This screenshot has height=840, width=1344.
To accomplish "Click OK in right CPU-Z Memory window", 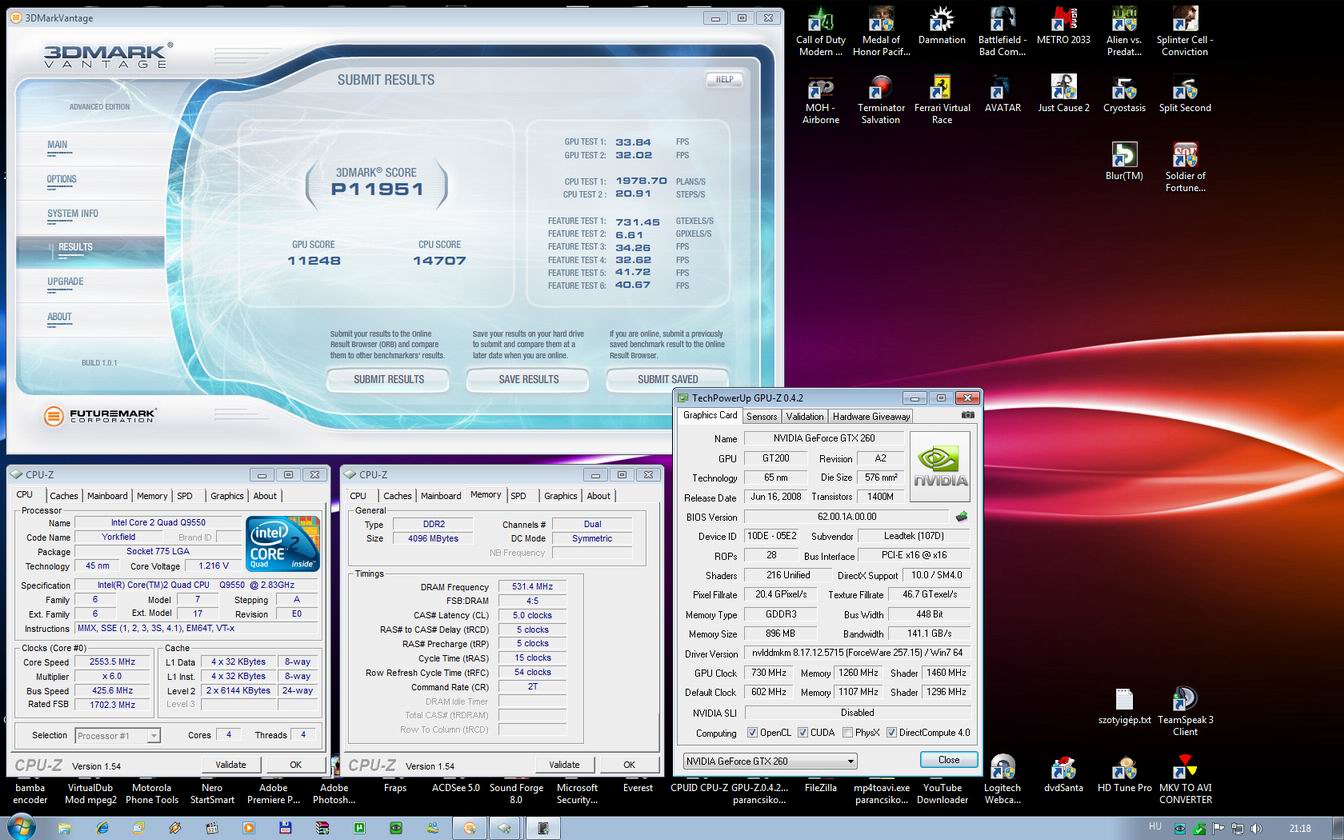I will (629, 764).
